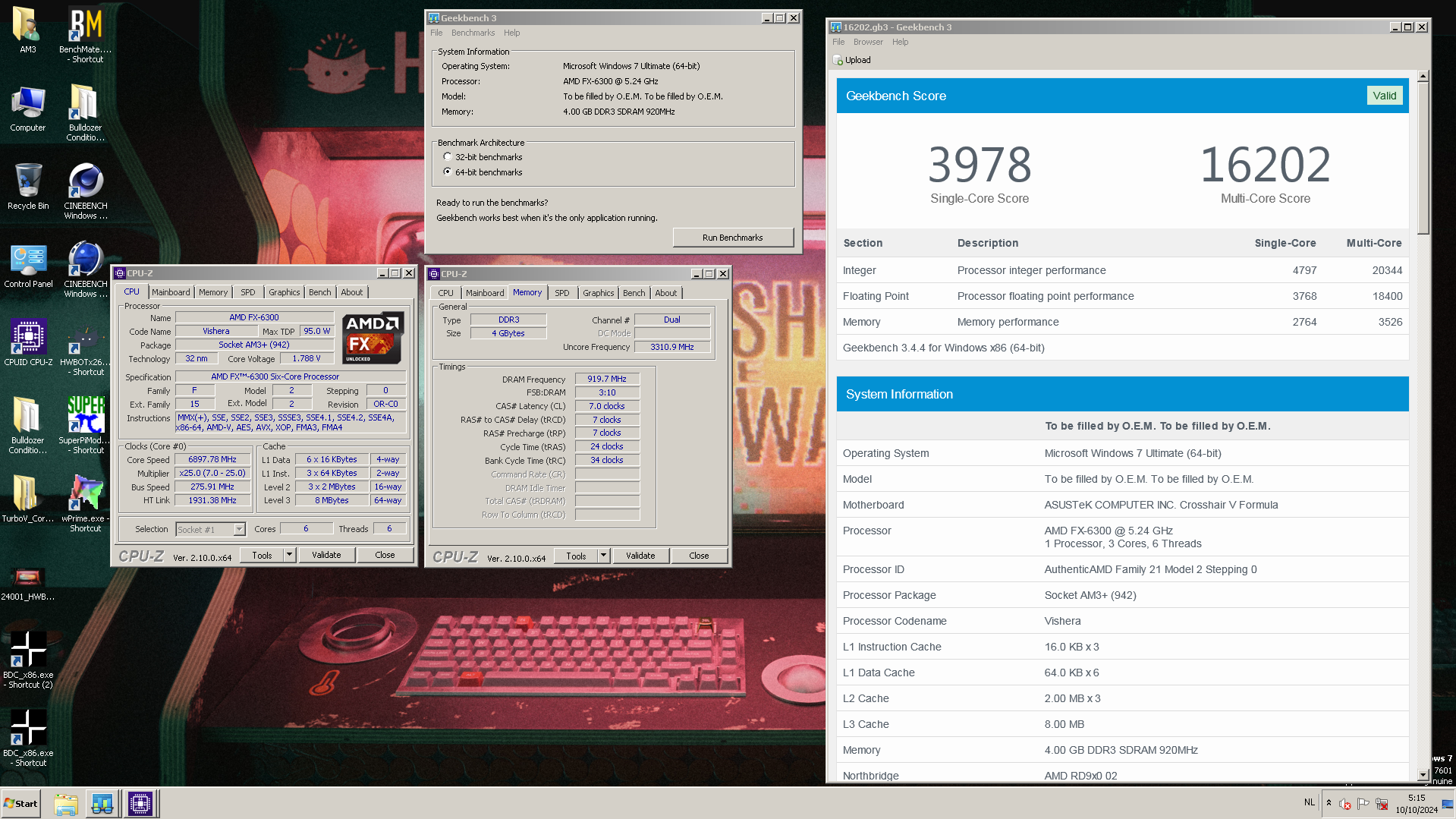Launch HWBOTx265 shortcut icon

(85, 349)
